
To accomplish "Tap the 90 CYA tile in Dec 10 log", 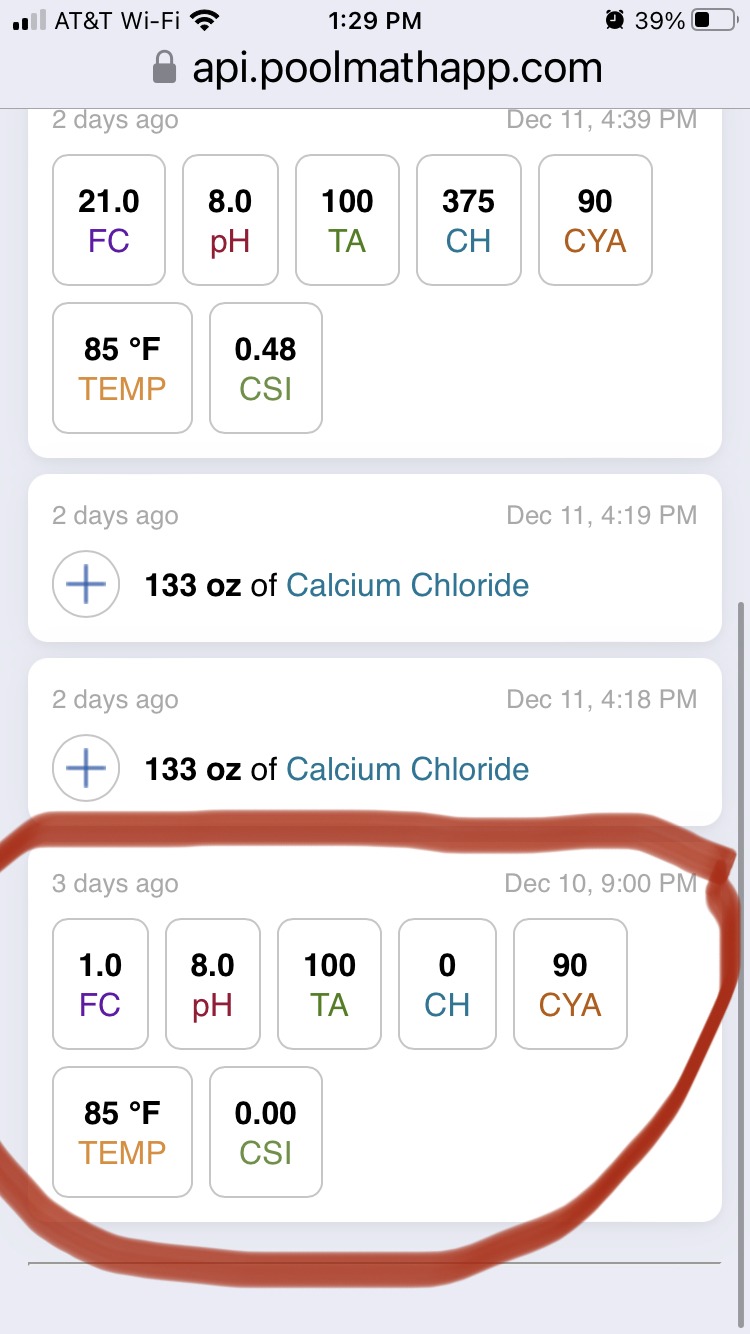I will 570,984.
